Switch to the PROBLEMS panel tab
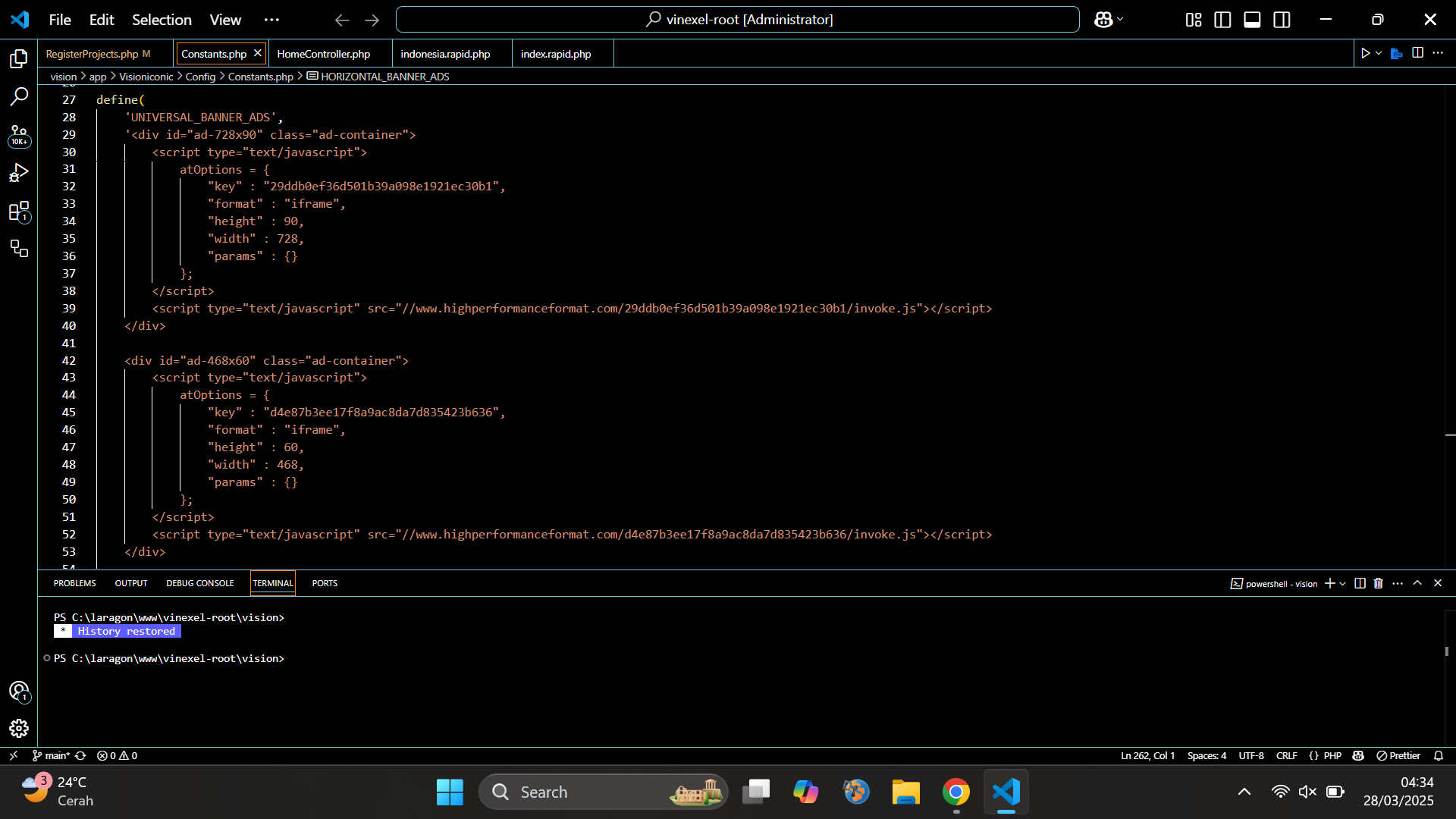 [x=74, y=583]
